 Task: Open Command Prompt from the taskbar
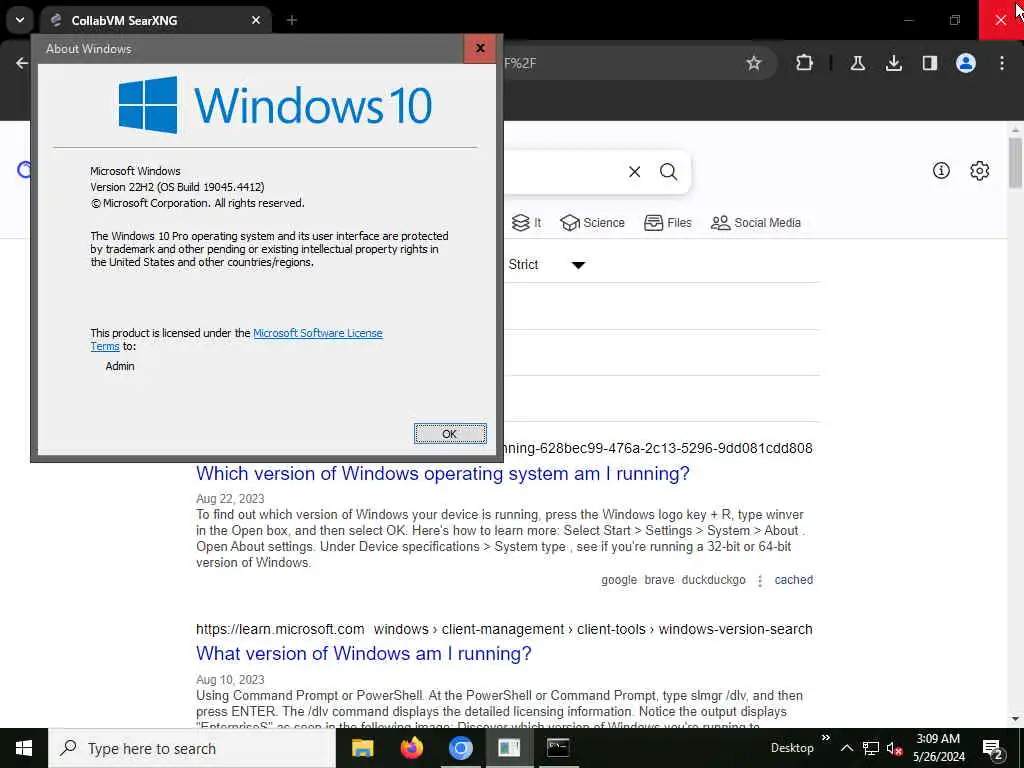[x=558, y=748]
